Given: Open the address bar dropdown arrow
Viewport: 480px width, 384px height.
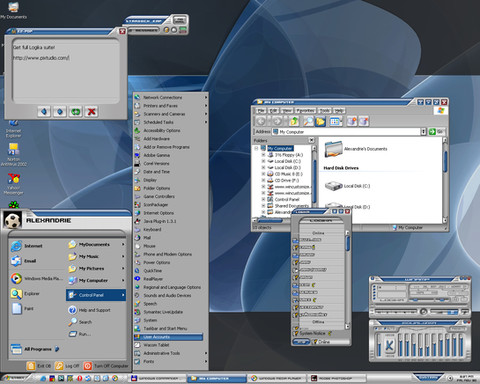Looking at the screenshot, I should click(x=423, y=132).
